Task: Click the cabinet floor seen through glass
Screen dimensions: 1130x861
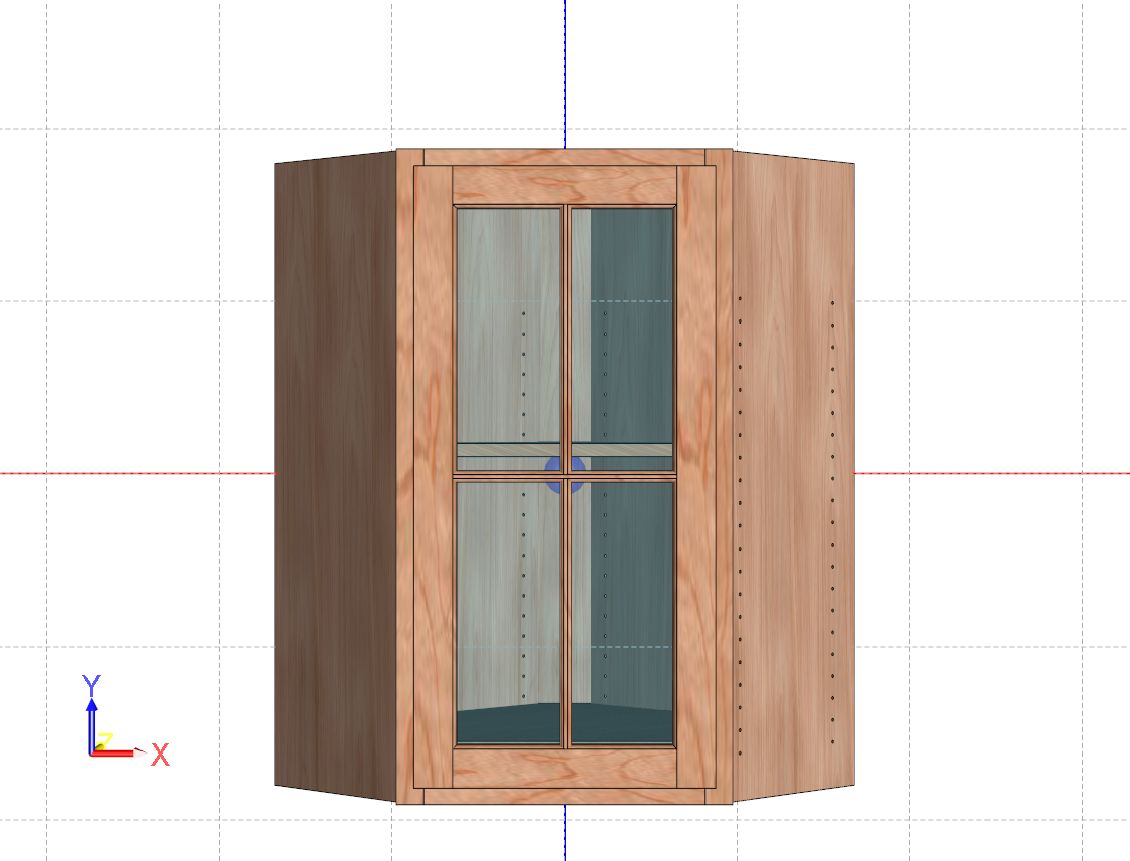Action: click(x=510, y=722)
